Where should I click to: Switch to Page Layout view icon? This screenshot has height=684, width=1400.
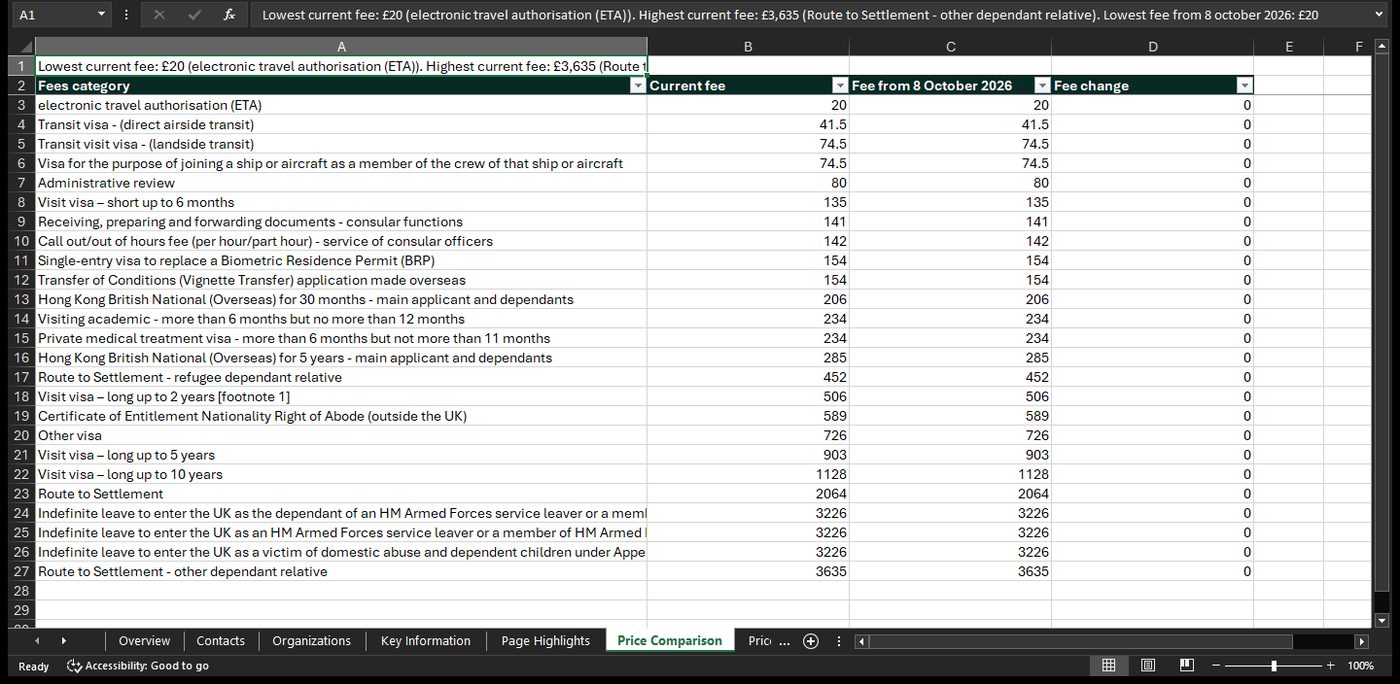(x=1148, y=665)
